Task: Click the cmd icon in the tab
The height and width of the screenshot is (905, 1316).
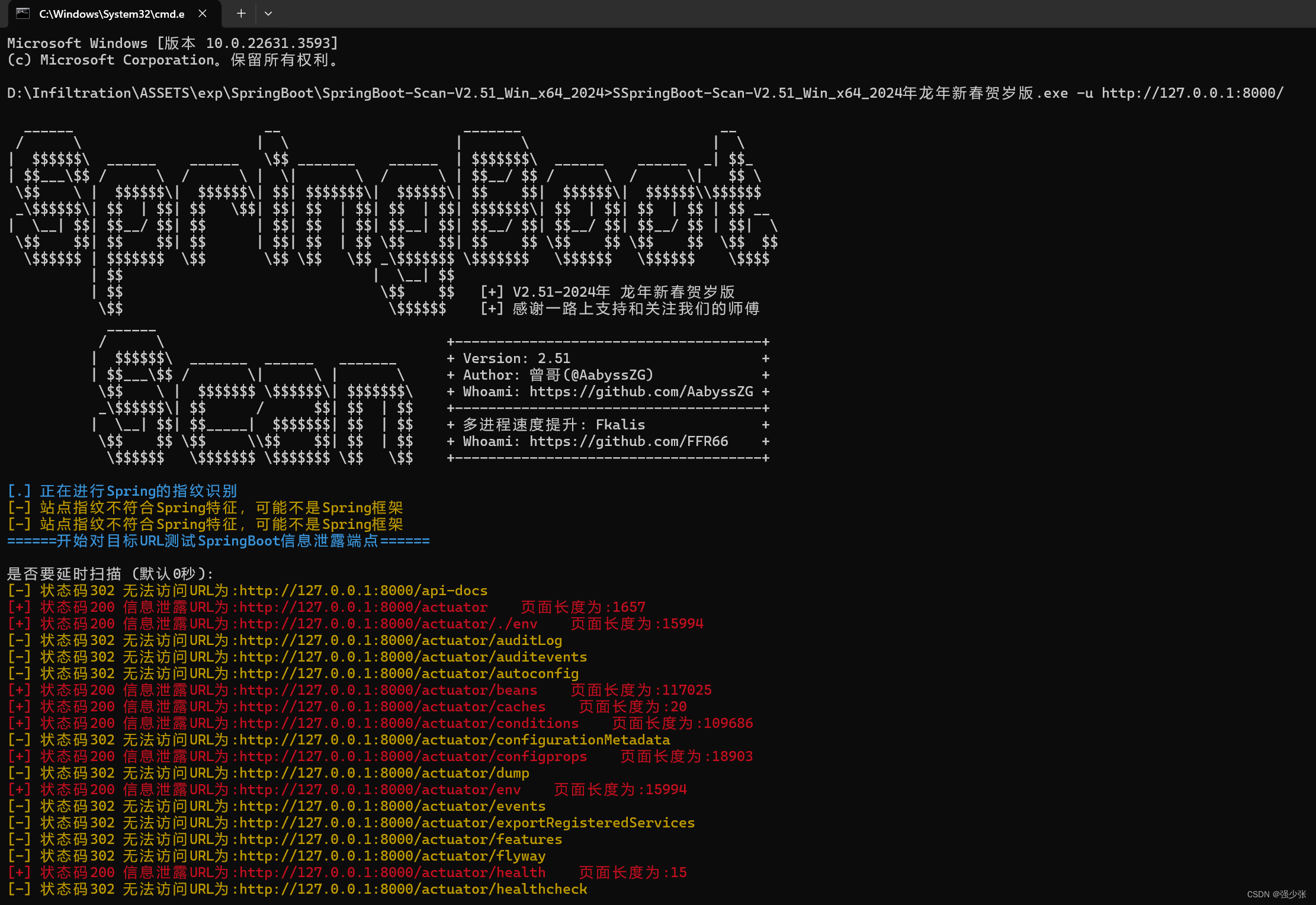Action: [23, 14]
